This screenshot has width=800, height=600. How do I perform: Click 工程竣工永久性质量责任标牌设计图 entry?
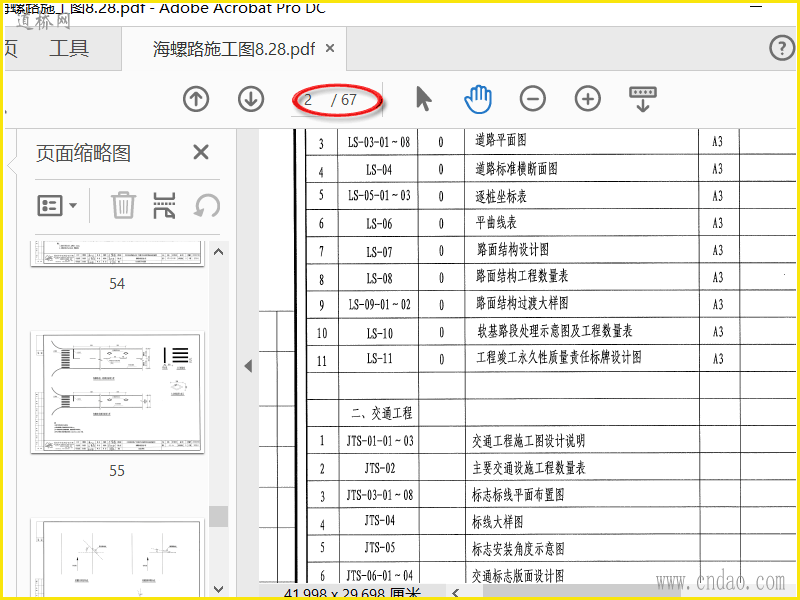coord(559,357)
